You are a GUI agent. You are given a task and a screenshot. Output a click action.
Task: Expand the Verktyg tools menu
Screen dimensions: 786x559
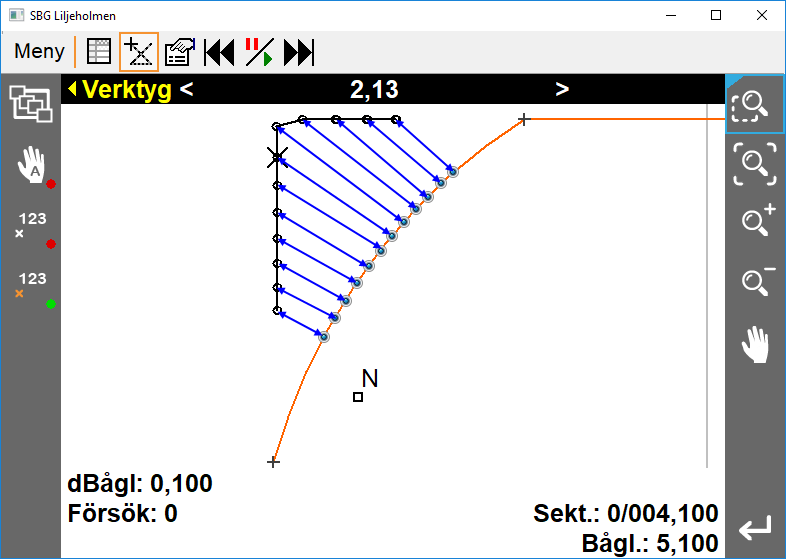pos(118,90)
